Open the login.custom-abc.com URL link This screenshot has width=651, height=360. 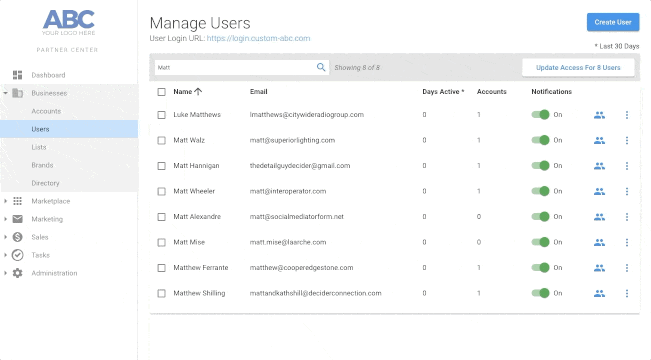[258, 38]
